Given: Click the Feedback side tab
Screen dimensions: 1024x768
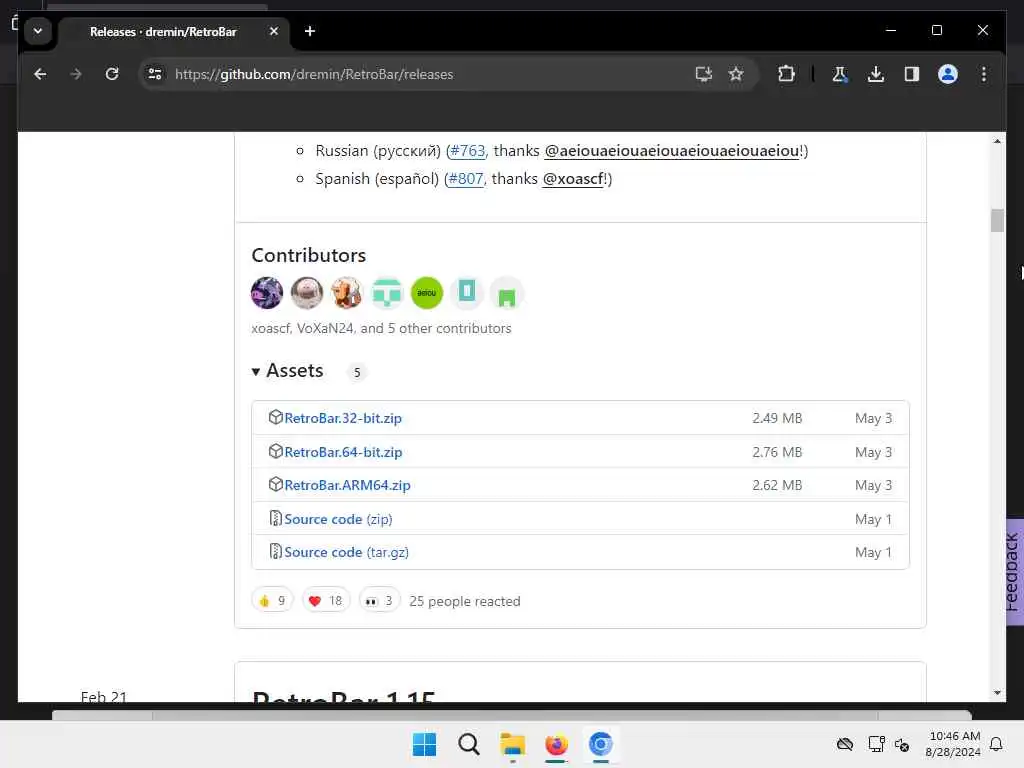Looking at the screenshot, I should [x=1014, y=572].
